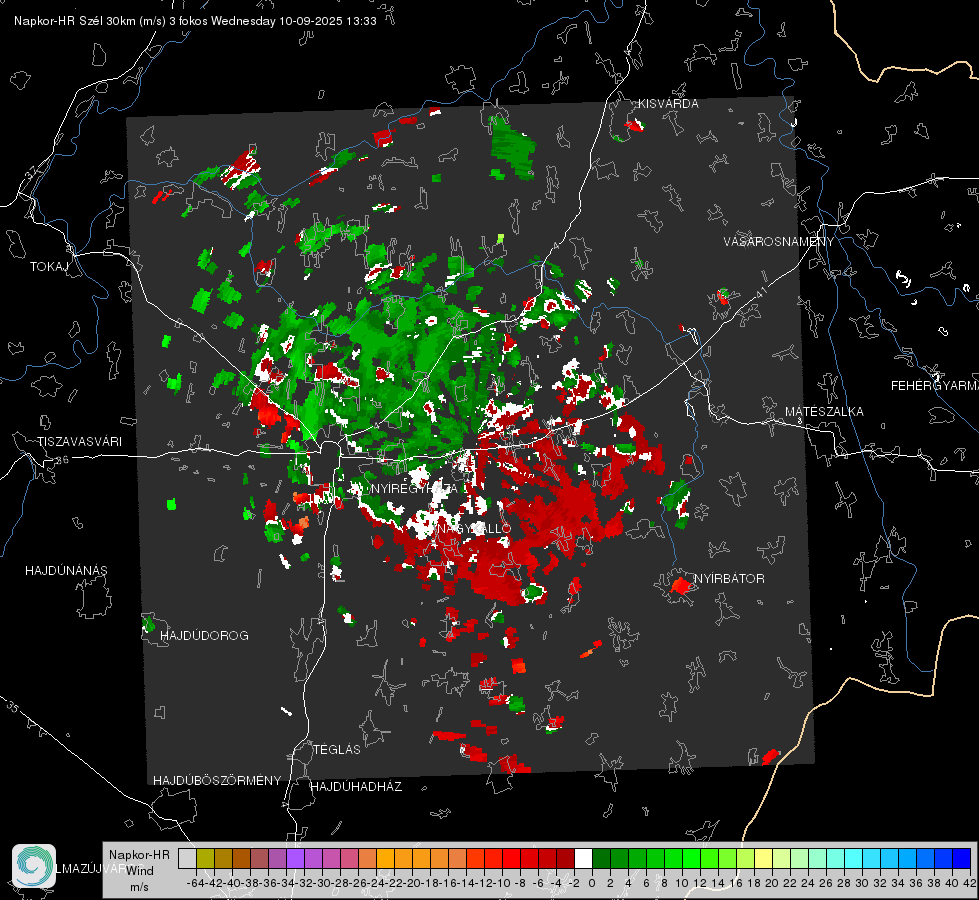Image resolution: width=979 pixels, height=900 pixels.
Task: Click the legend value '-20'
Action: point(412,883)
